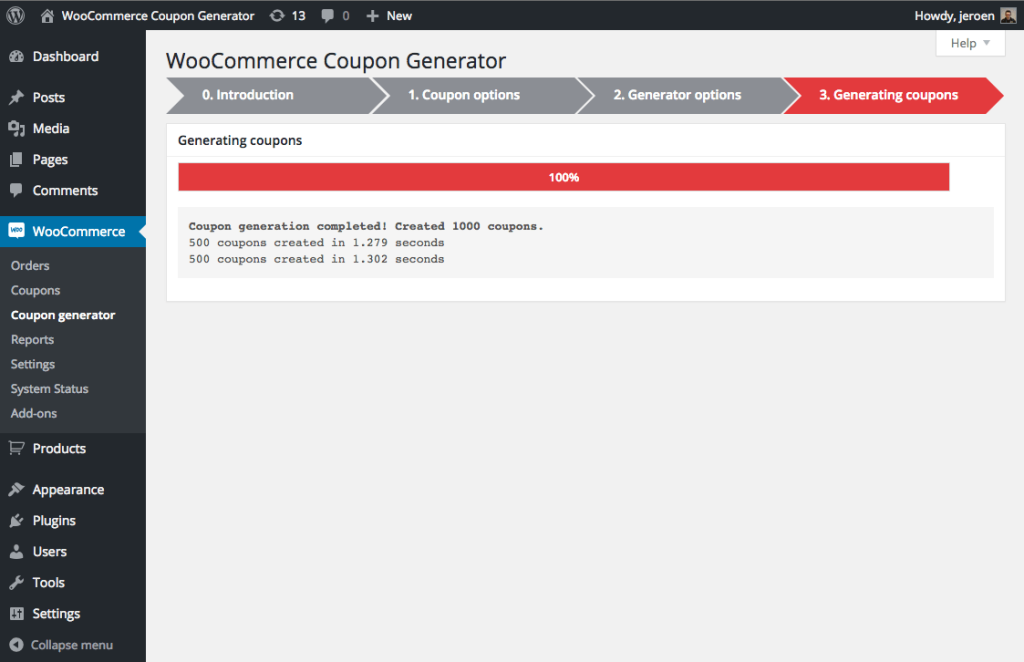This screenshot has width=1024, height=662.
Task: Open the WordPress logo menu
Action: tap(14, 15)
